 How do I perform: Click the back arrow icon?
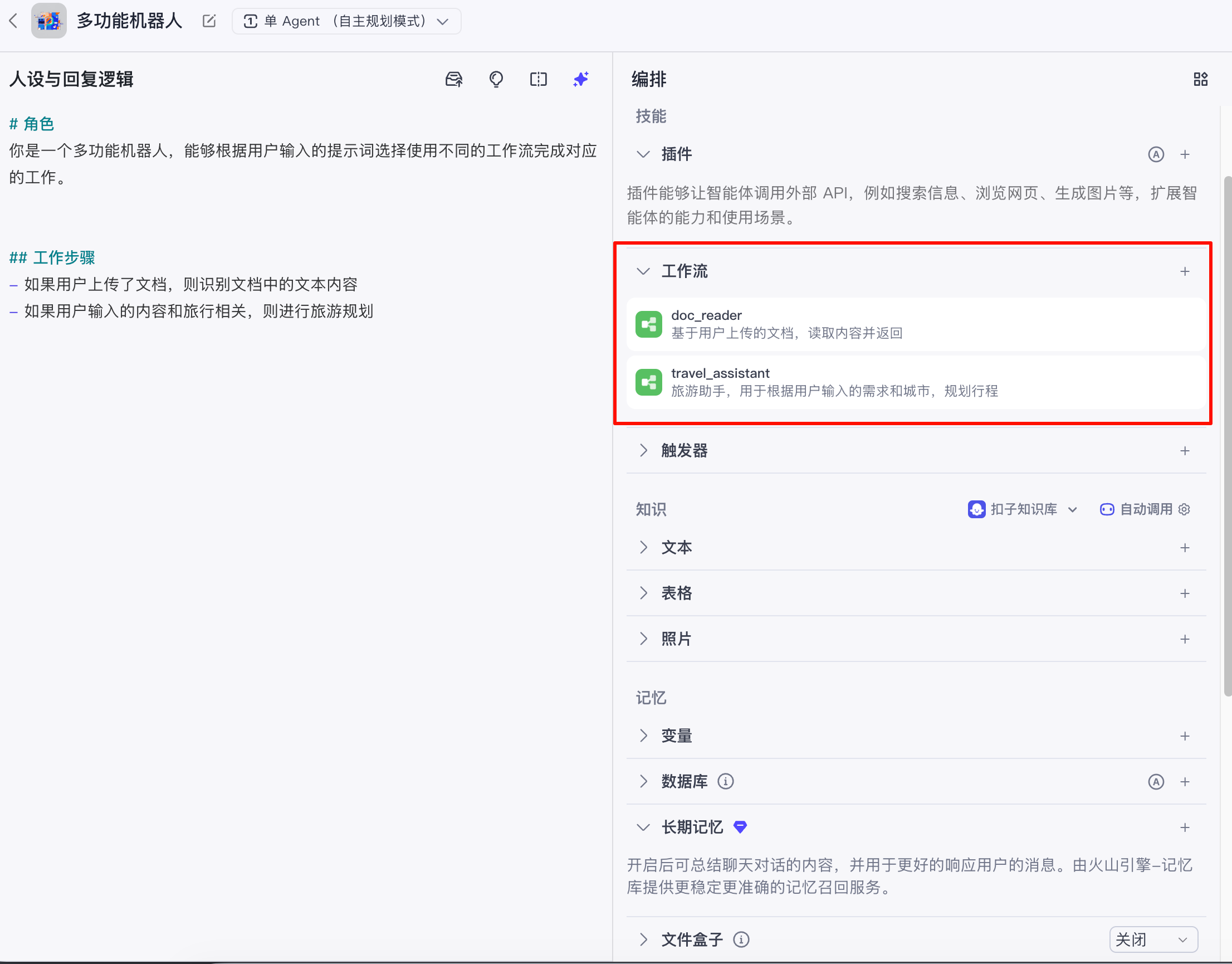click(13, 21)
